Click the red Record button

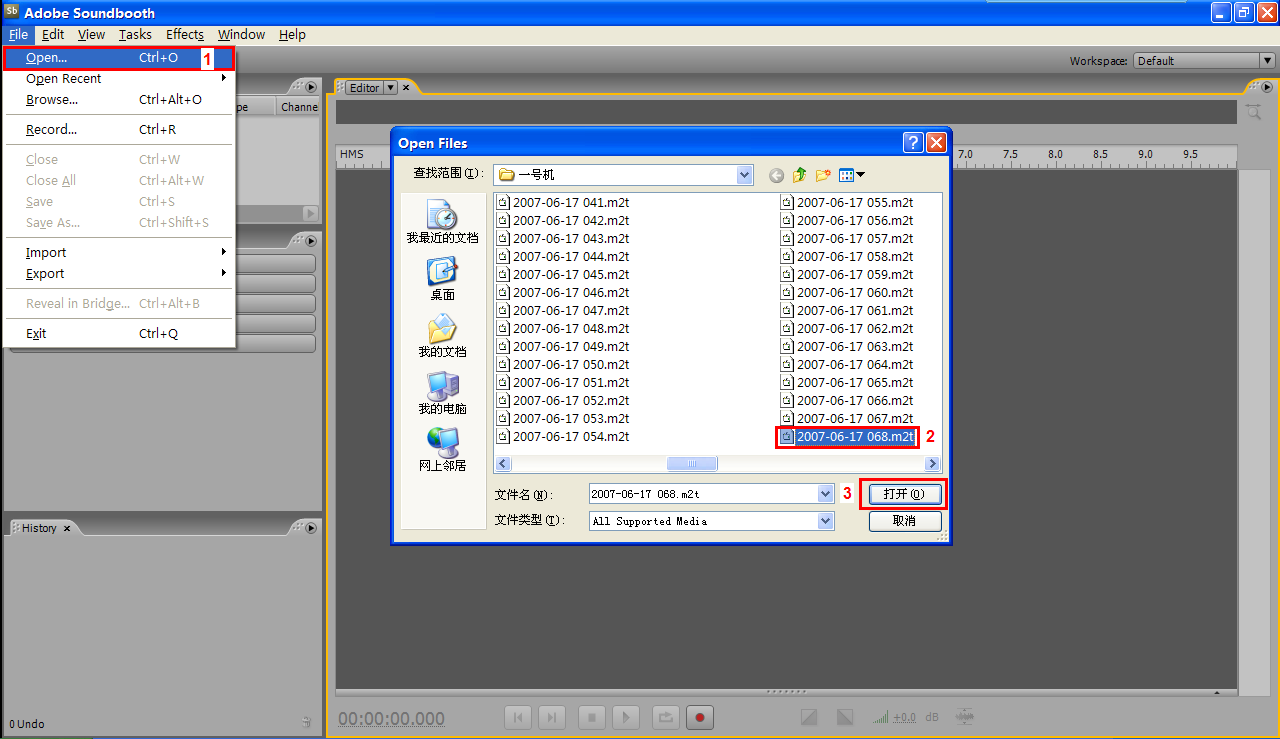(x=700, y=717)
